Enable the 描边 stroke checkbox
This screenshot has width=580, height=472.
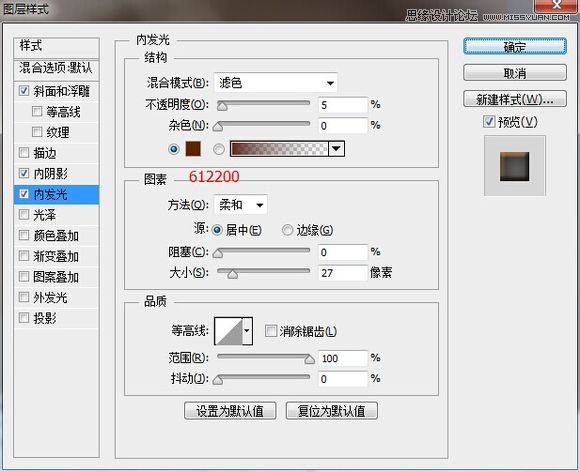click(x=24, y=152)
